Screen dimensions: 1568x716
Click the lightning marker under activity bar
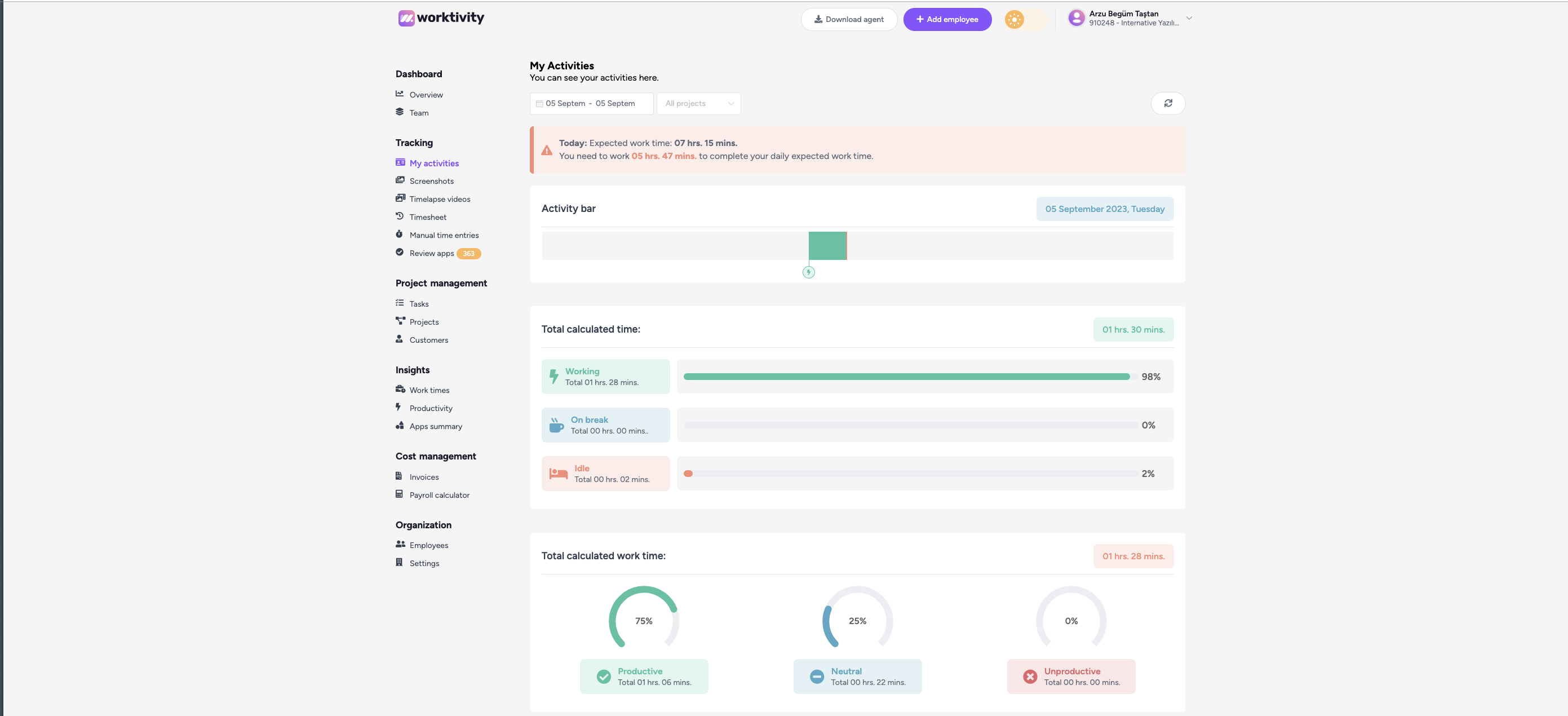[808, 272]
